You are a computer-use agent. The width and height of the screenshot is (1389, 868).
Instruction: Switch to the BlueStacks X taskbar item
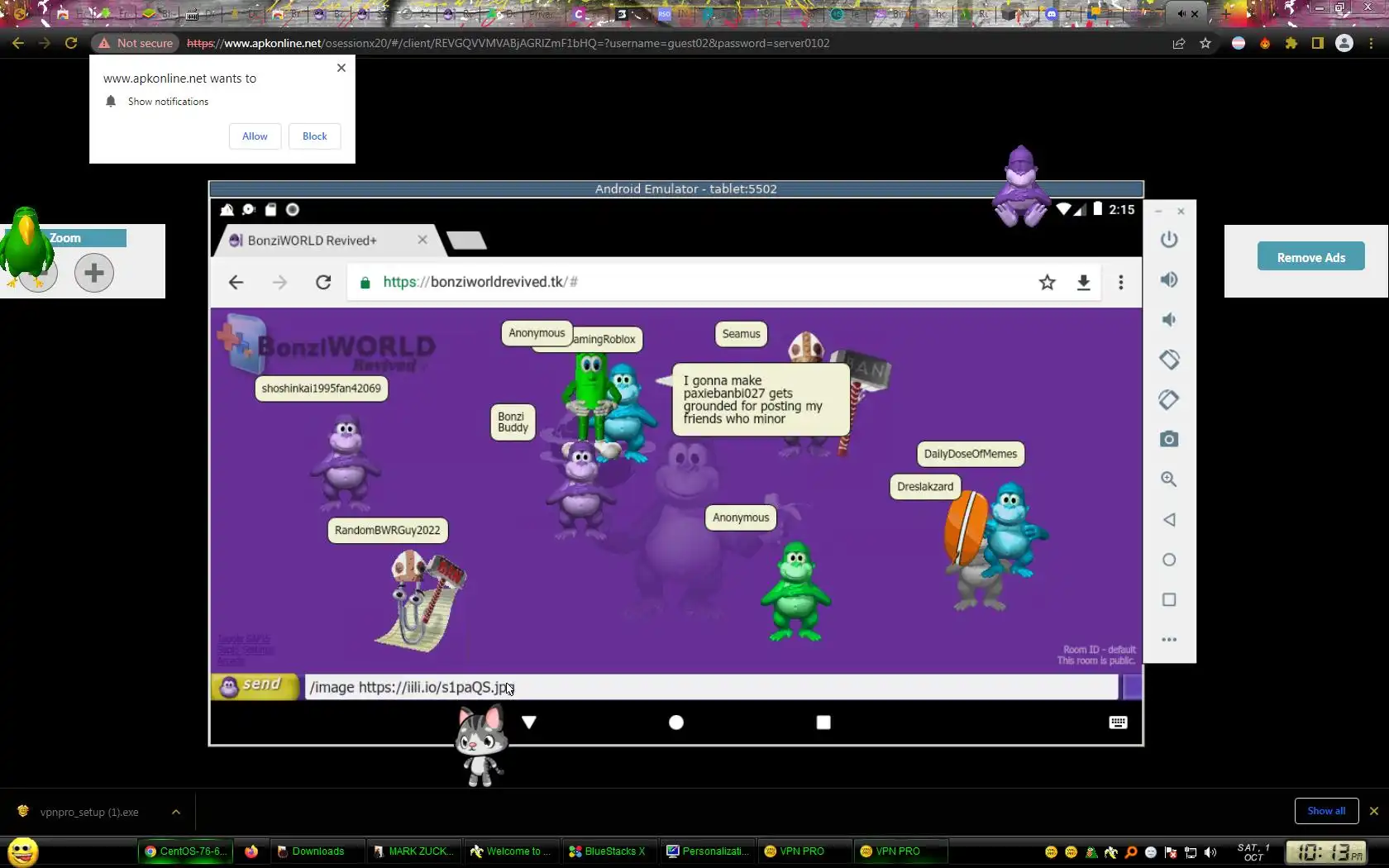pos(609,851)
